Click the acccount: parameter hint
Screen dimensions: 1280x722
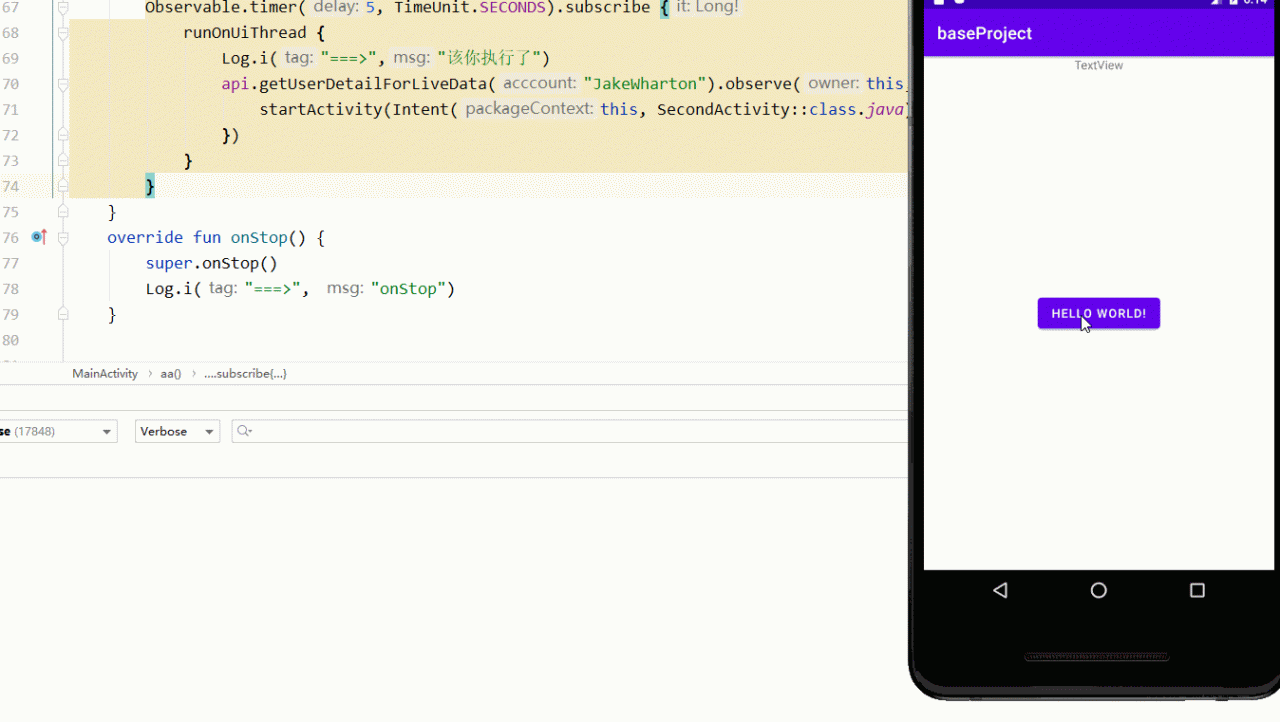pos(540,84)
